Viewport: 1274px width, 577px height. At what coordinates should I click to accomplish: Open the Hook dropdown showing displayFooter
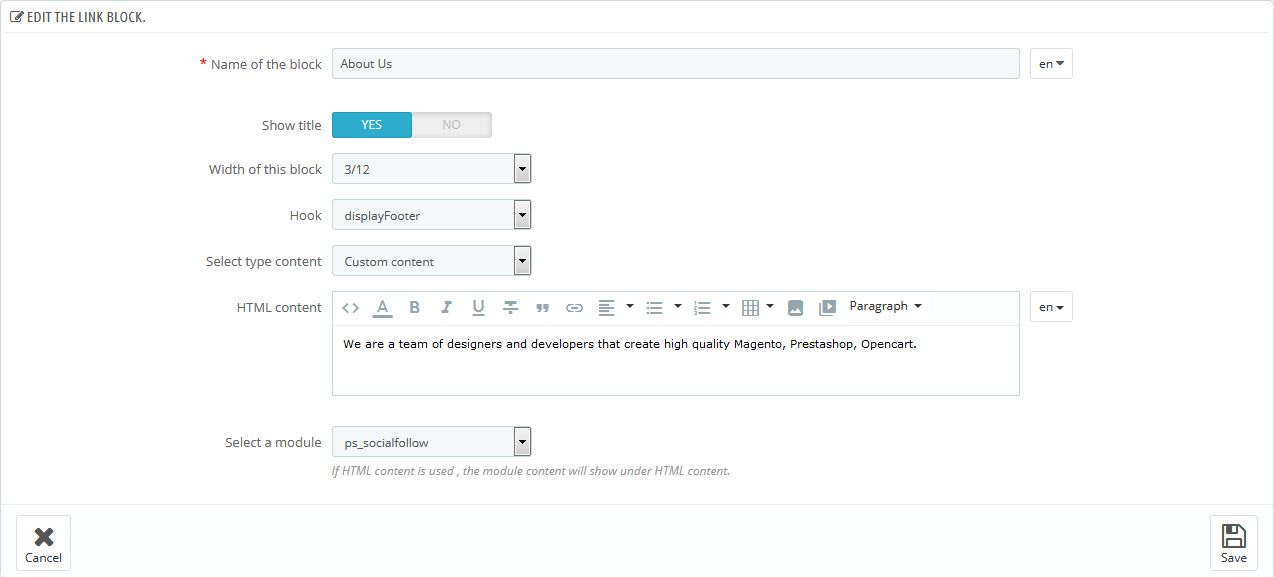(521, 214)
